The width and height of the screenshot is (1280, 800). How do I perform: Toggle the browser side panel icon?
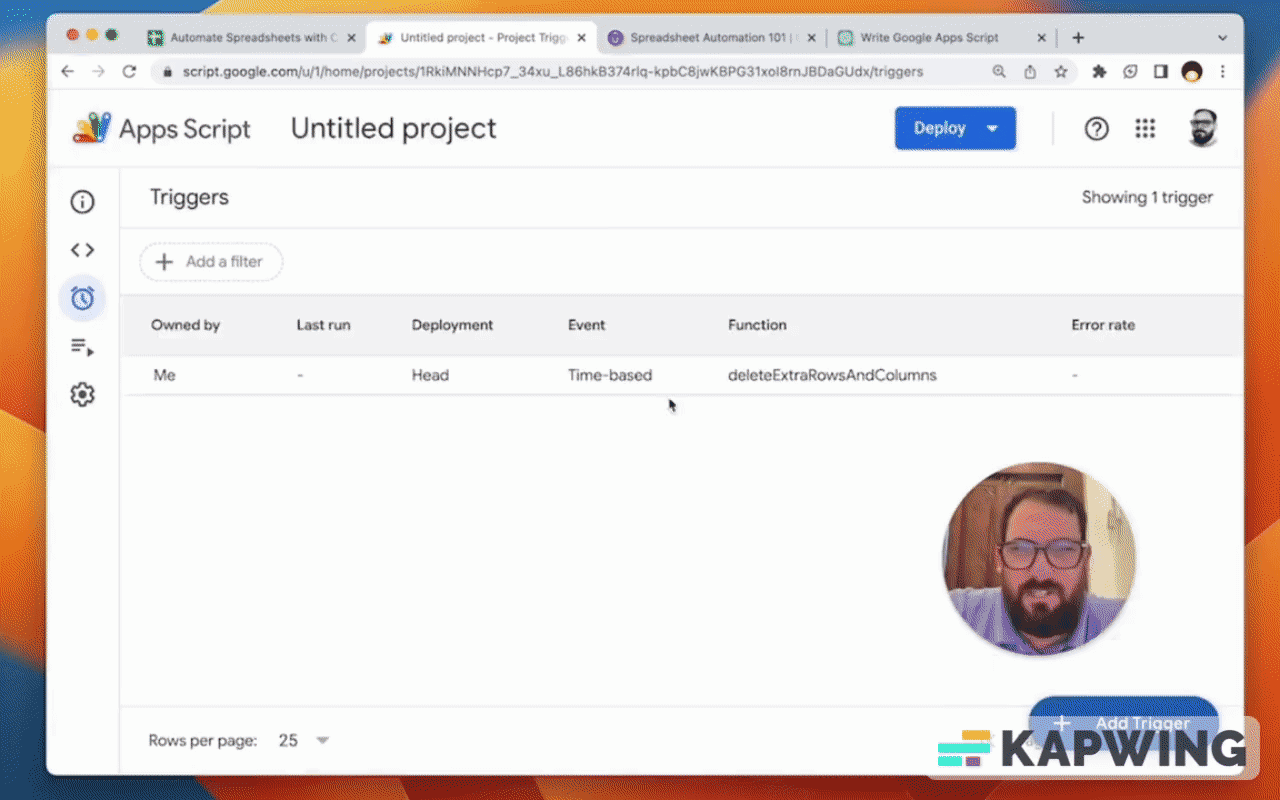1161,72
